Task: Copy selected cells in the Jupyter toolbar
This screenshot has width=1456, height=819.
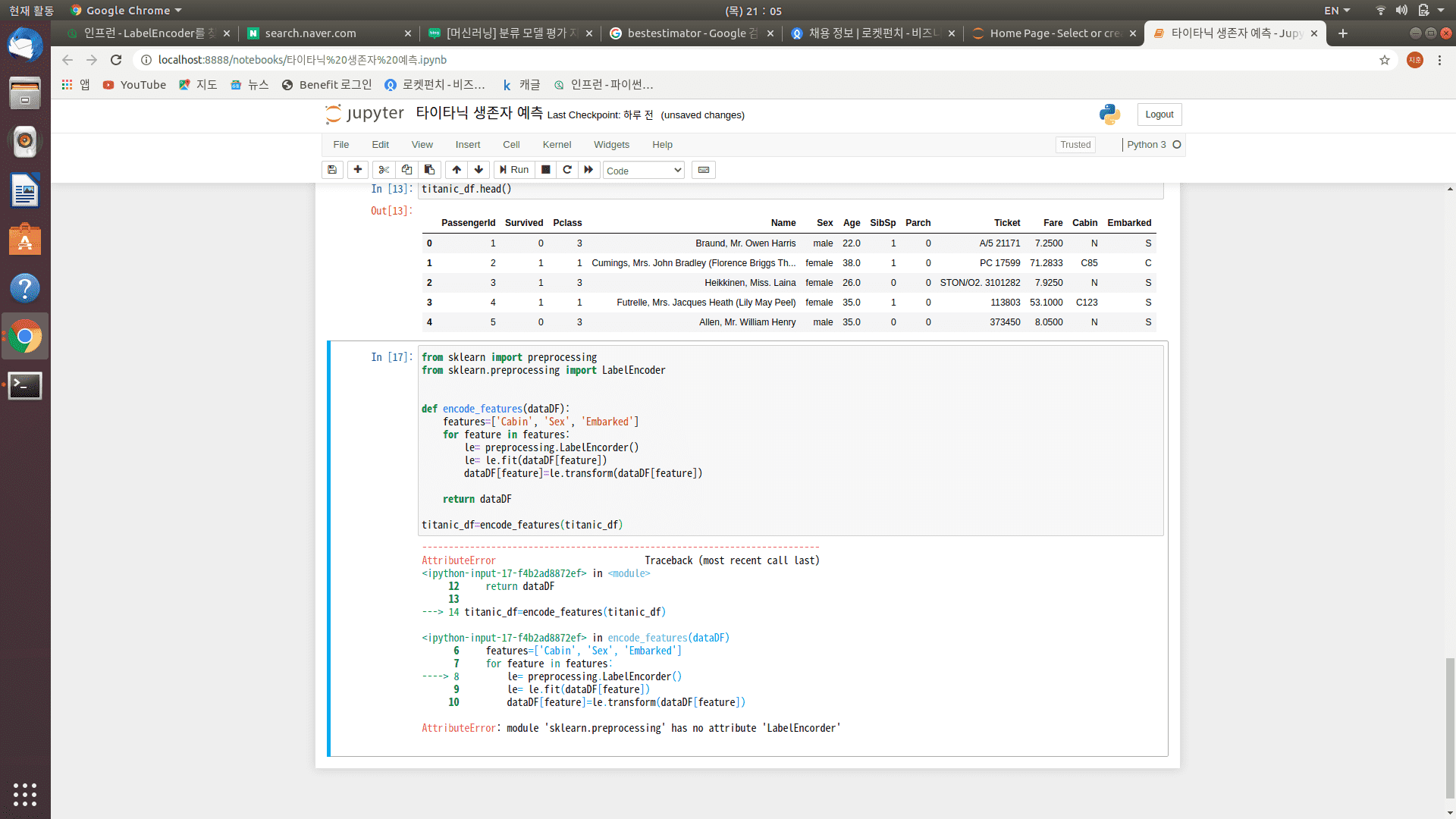Action: (x=406, y=170)
